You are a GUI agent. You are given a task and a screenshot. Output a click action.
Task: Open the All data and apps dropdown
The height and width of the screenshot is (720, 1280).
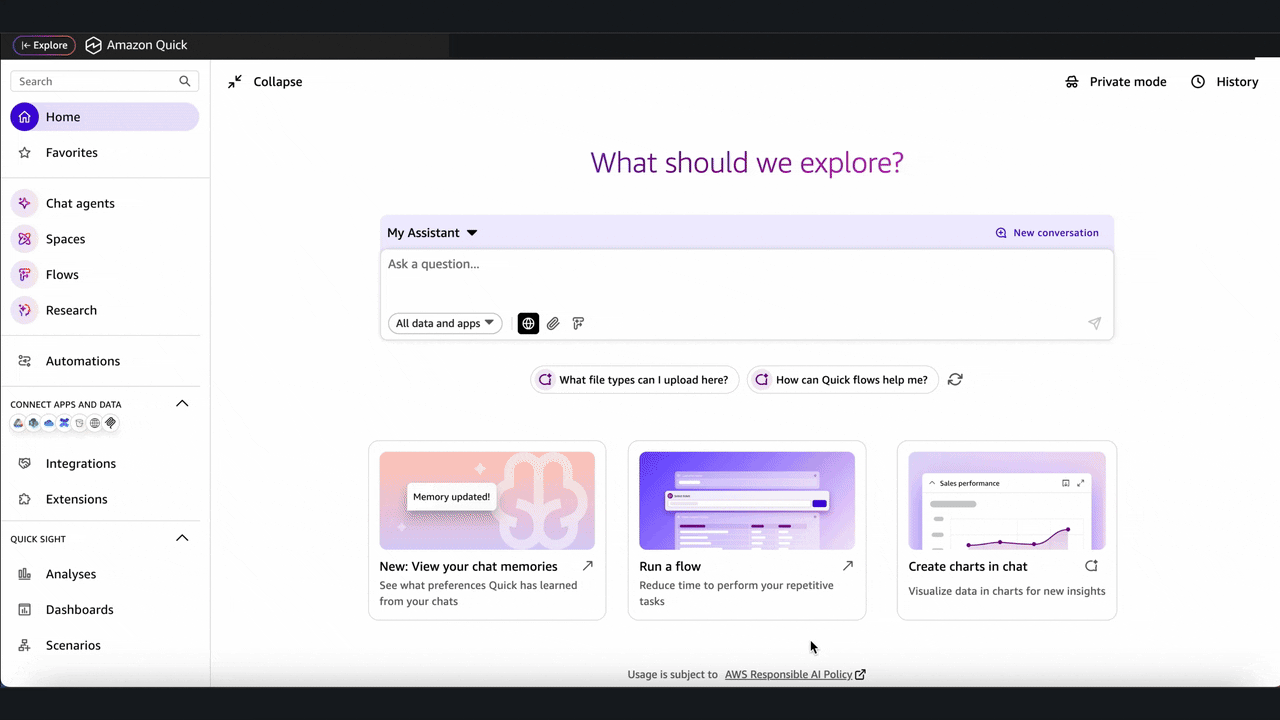pos(445,323)
